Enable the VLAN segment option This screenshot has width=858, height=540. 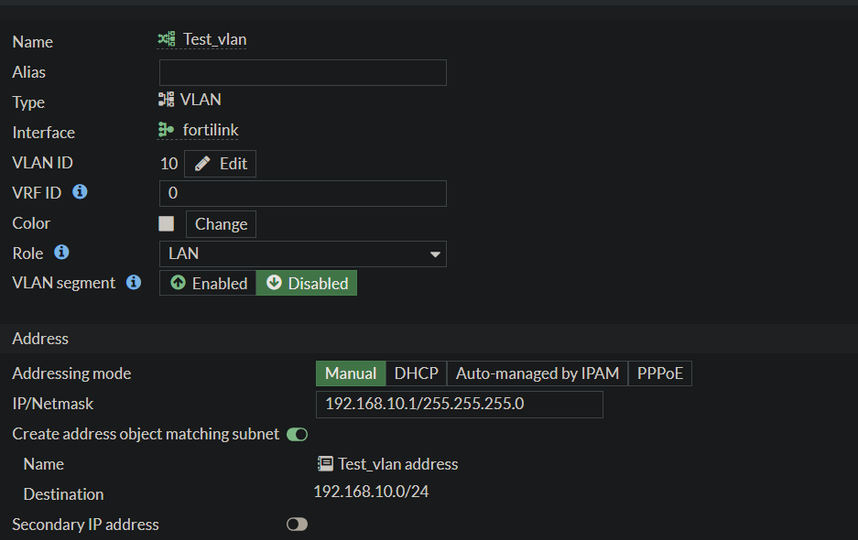click(208, 284)
